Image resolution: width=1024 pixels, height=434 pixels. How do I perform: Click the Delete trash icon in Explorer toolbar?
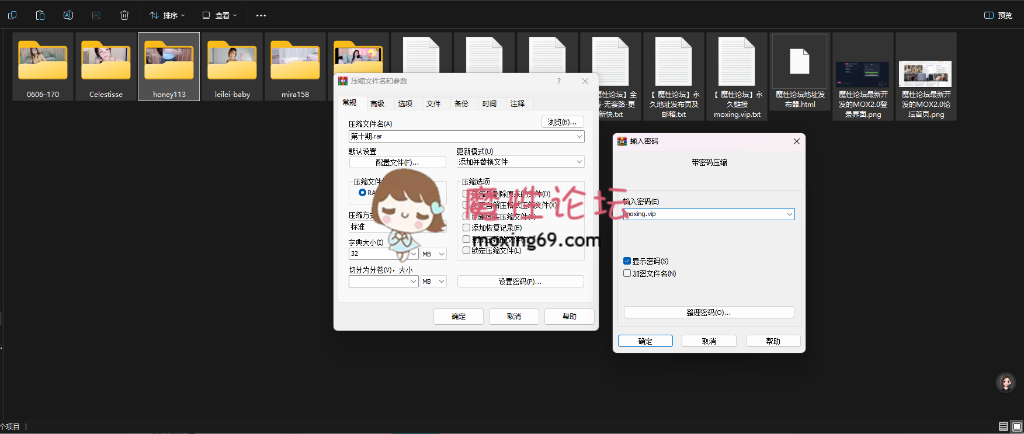point(125,15)
